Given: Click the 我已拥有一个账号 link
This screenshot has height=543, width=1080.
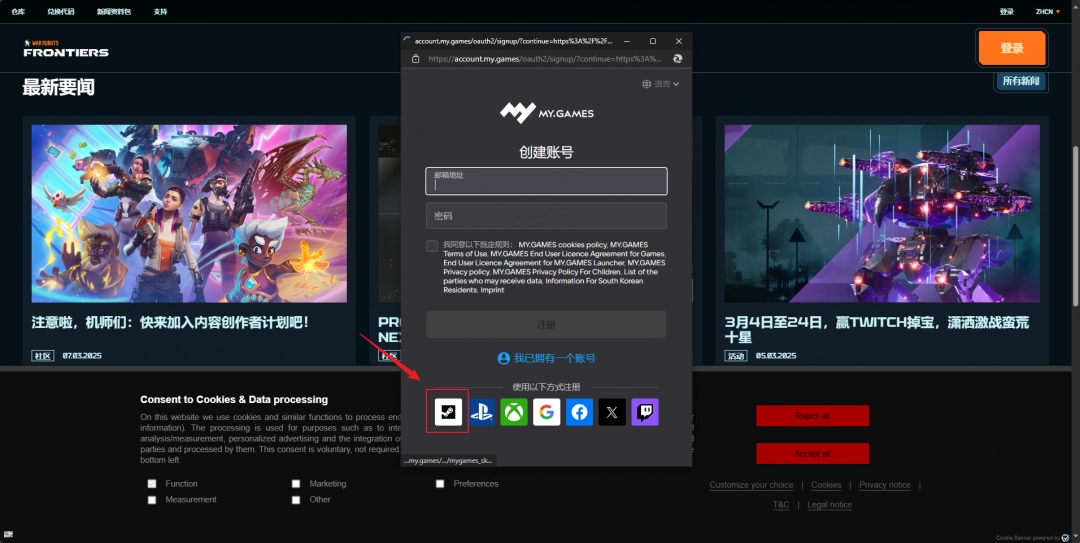Looking at the screenshot, I should (x=546, y=358).
